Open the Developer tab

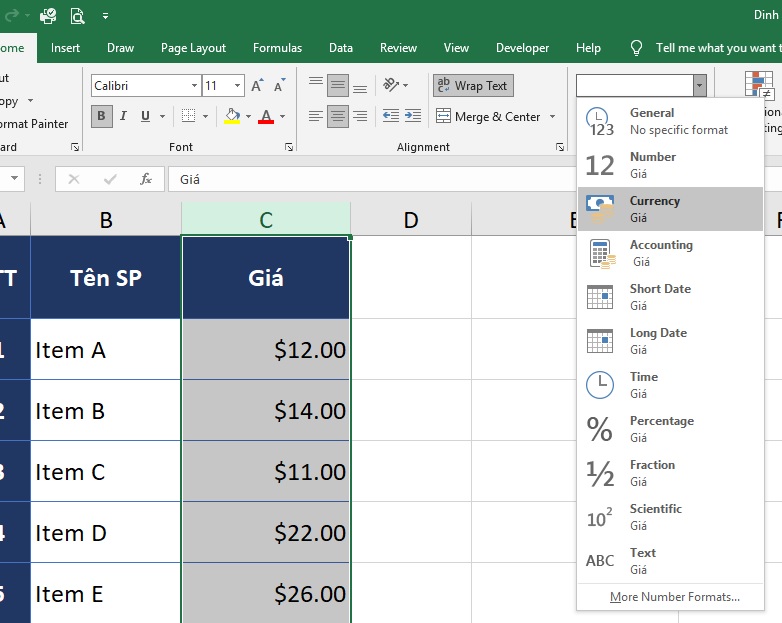[x=522, y=48]
